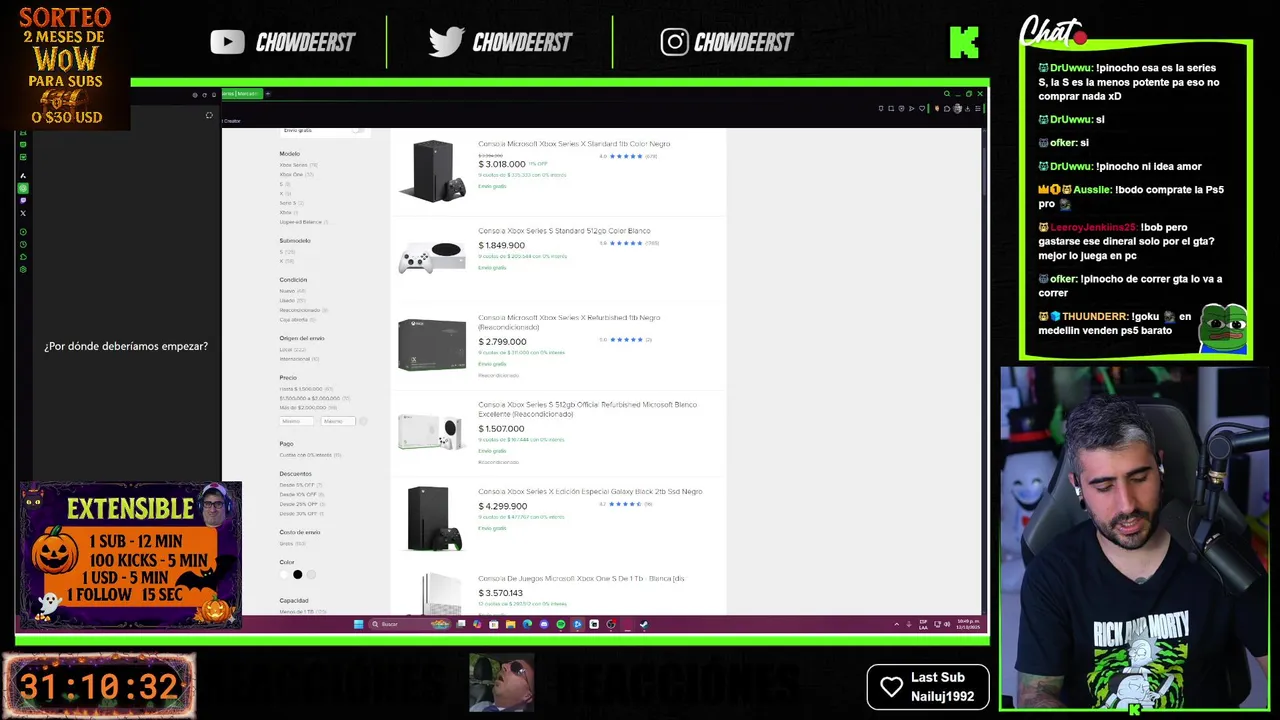Open listing Xbox Series X Refurbished 1tb Negro
The height and width of the screenshot is (720, 1280).
tap(569, 322)
